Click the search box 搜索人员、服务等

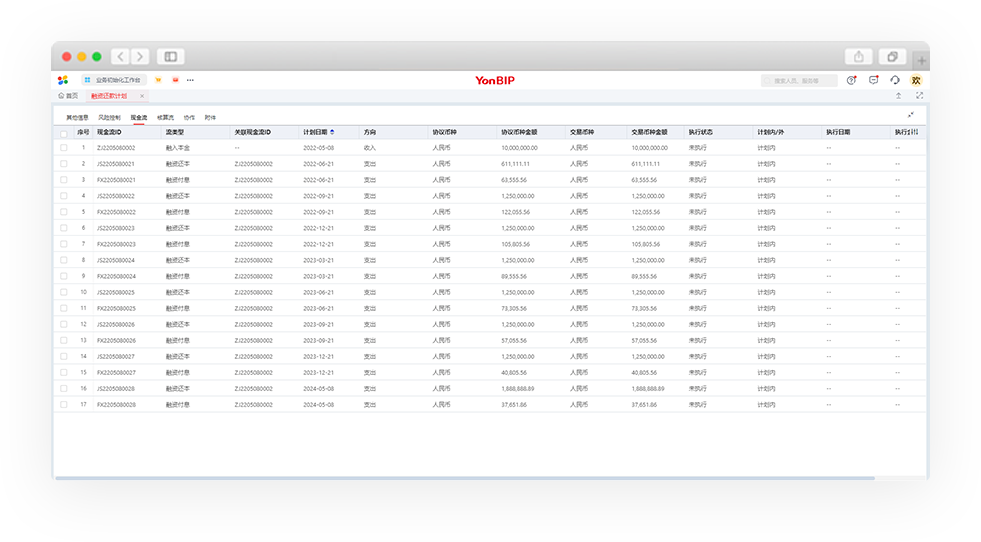[799, 81]
